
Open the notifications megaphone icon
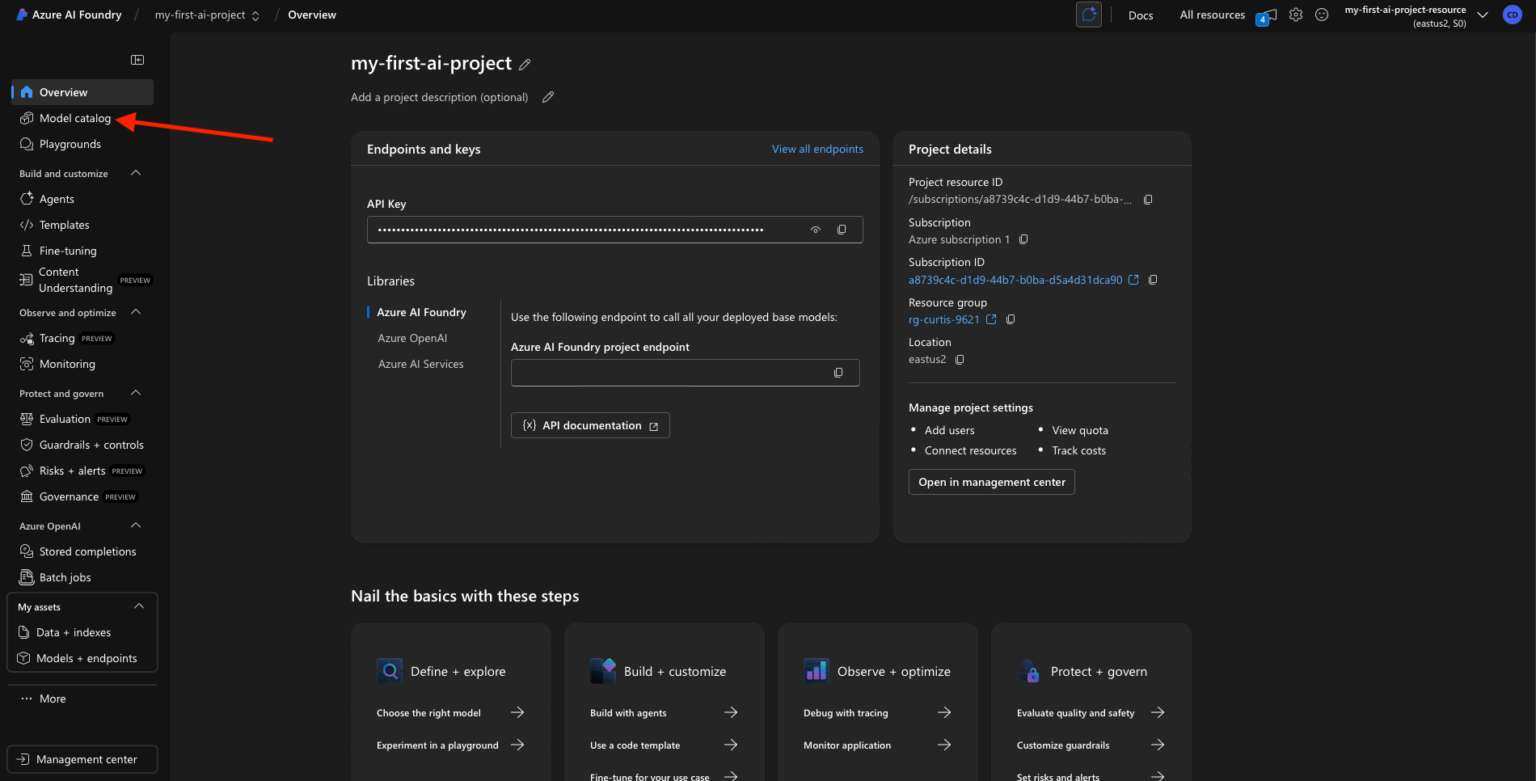pyautogui.click(x=1266, y=16)
